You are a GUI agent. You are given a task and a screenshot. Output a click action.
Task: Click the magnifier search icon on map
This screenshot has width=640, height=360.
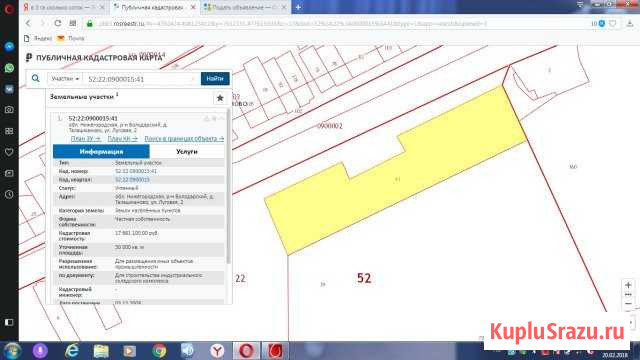[x=36, y=78]
